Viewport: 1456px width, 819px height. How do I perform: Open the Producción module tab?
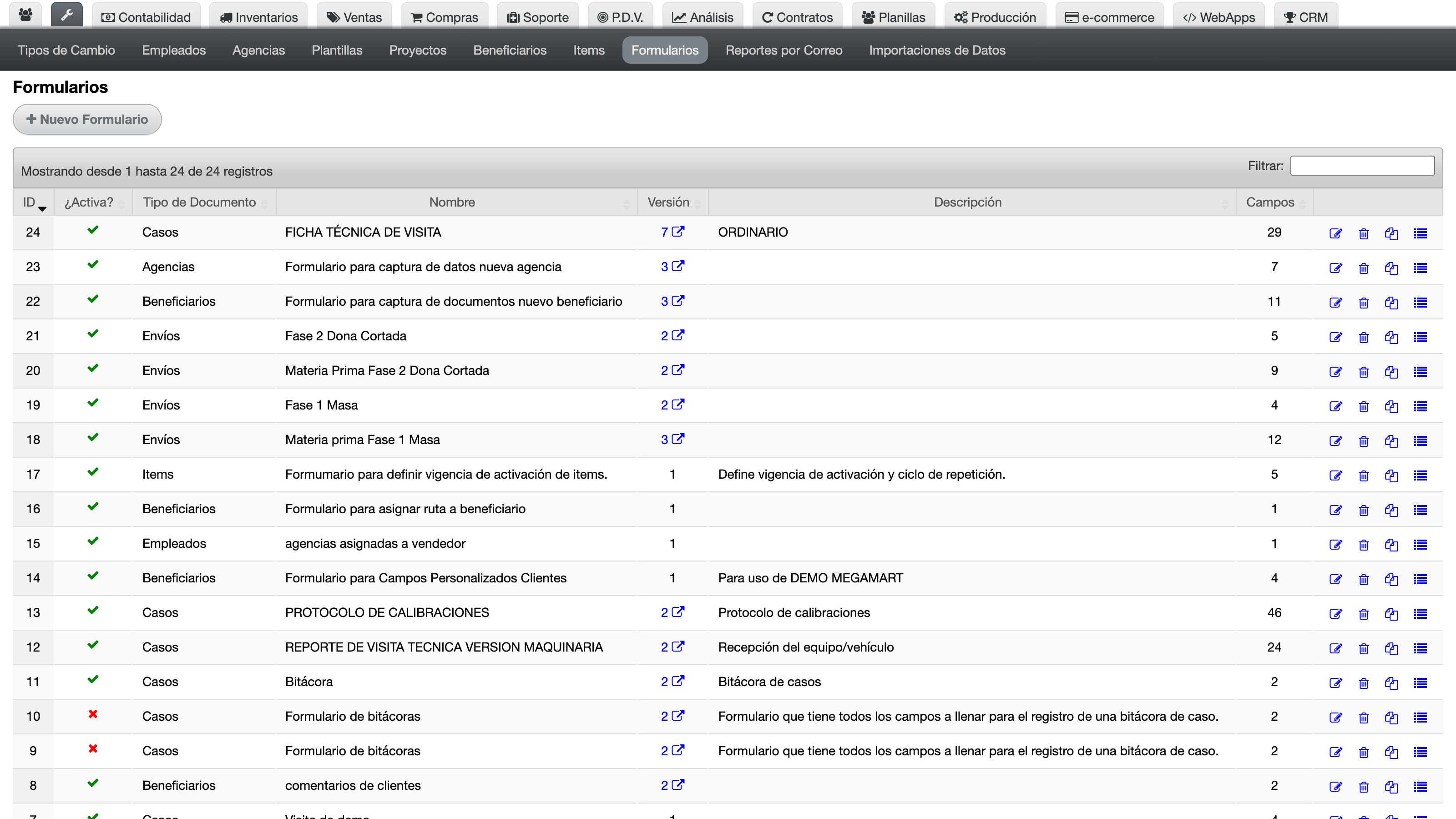click(995, 17)
